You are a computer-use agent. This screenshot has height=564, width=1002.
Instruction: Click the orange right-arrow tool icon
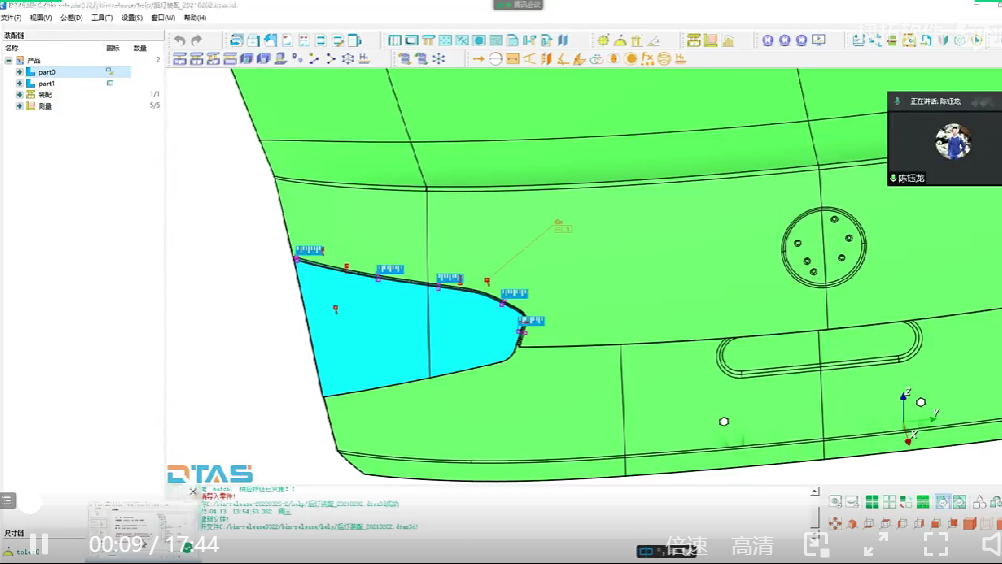[478, 59]
